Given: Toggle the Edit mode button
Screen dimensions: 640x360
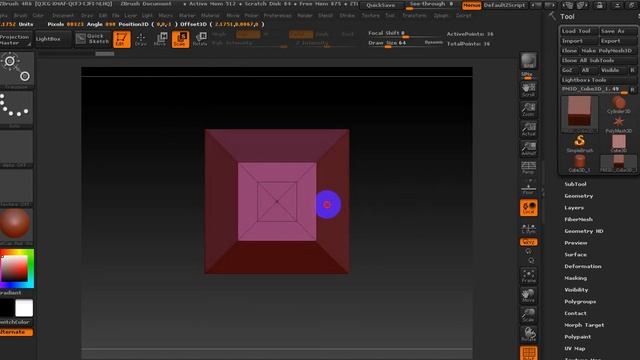Looking at the screenshot, I should 122,39.
